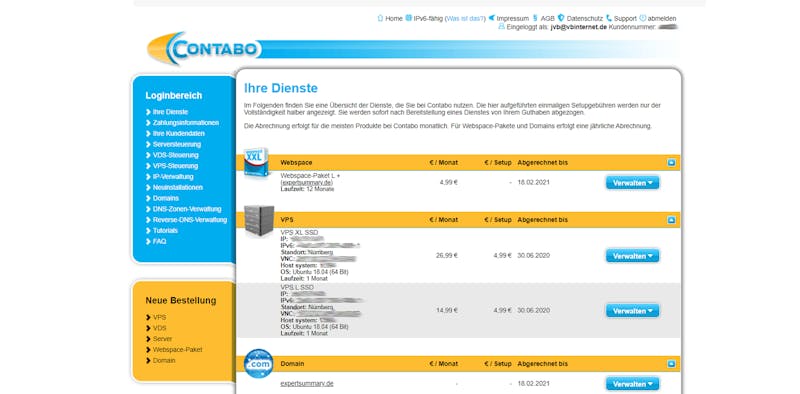Viewport: 800px width, 394px height.
Task: Click the Home house icon
Action: pyautogui.click(x=380, y=18)
